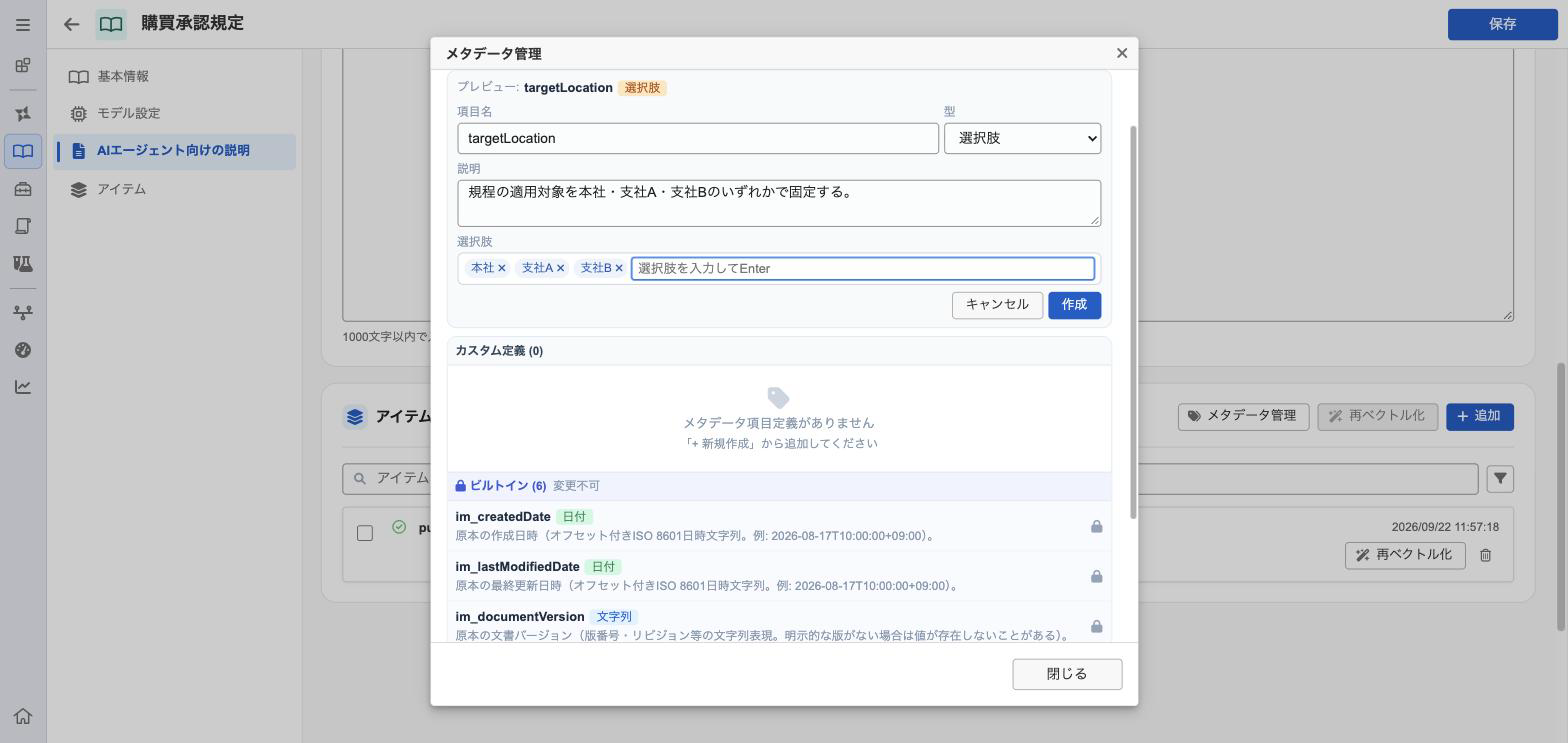The width and height of the screenshot is (1568, 743).
Task: Select 基本情報 in the sidebar
Action: [x=174, y=76]
